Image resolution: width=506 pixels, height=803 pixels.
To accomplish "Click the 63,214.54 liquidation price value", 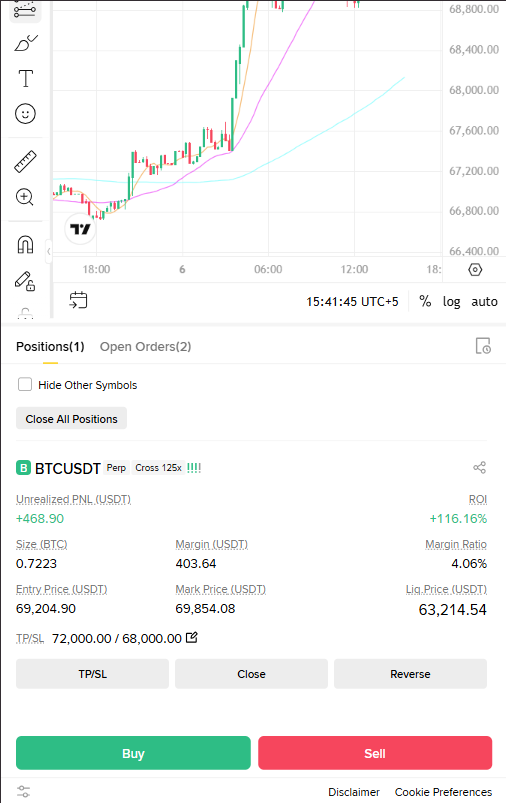I will pyautogui.click(x=453, y=609).
